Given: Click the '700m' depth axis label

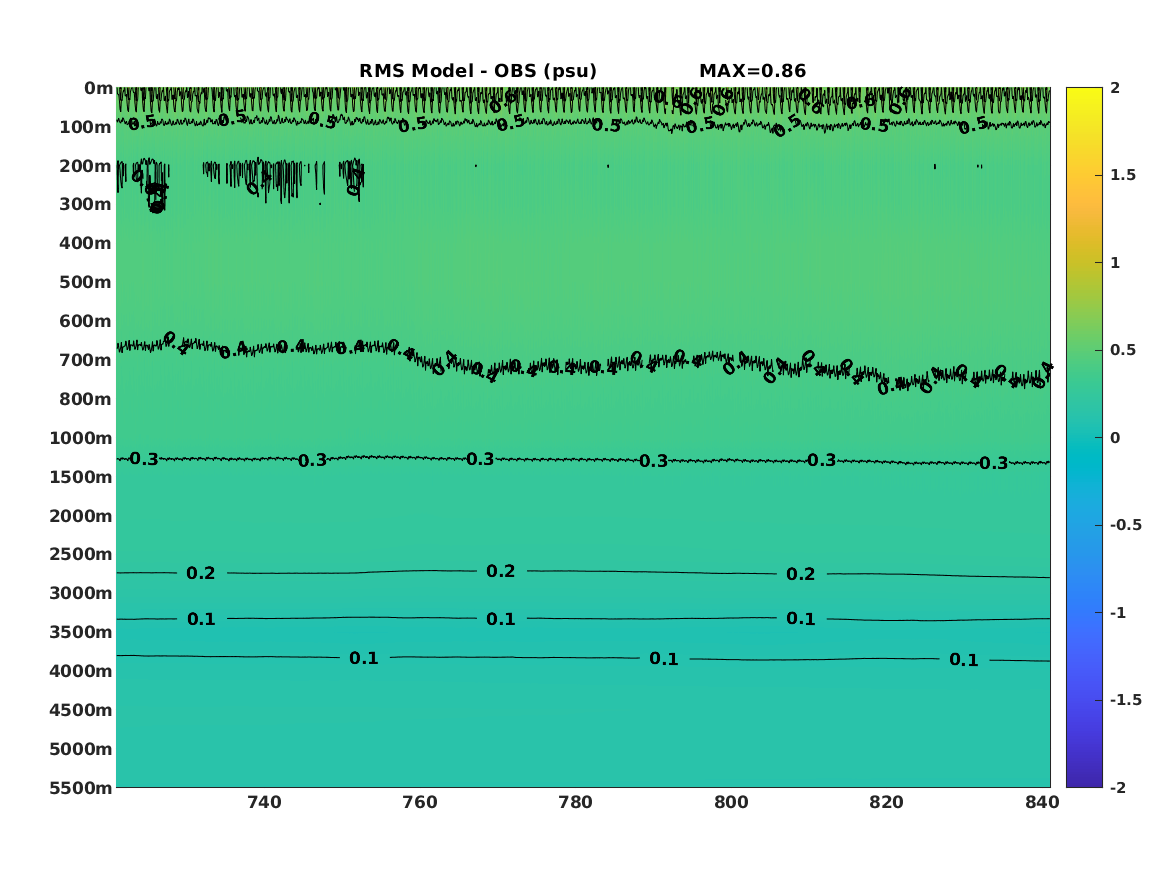Looking at the screenshot, I should 86,360.
